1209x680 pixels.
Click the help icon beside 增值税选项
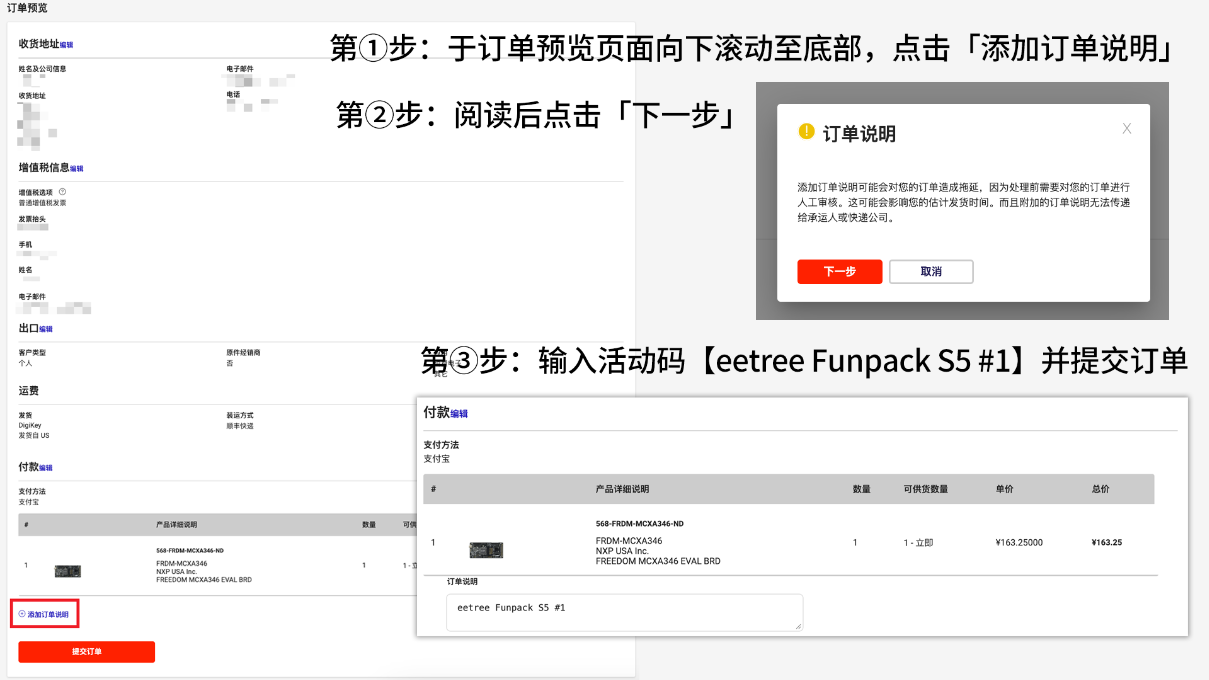pos(62,191)
